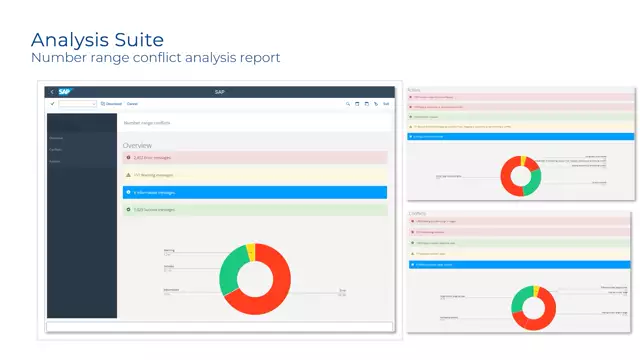Click the Download button in toolbar
The image size is (640, 360).
[x=111, y=104]
